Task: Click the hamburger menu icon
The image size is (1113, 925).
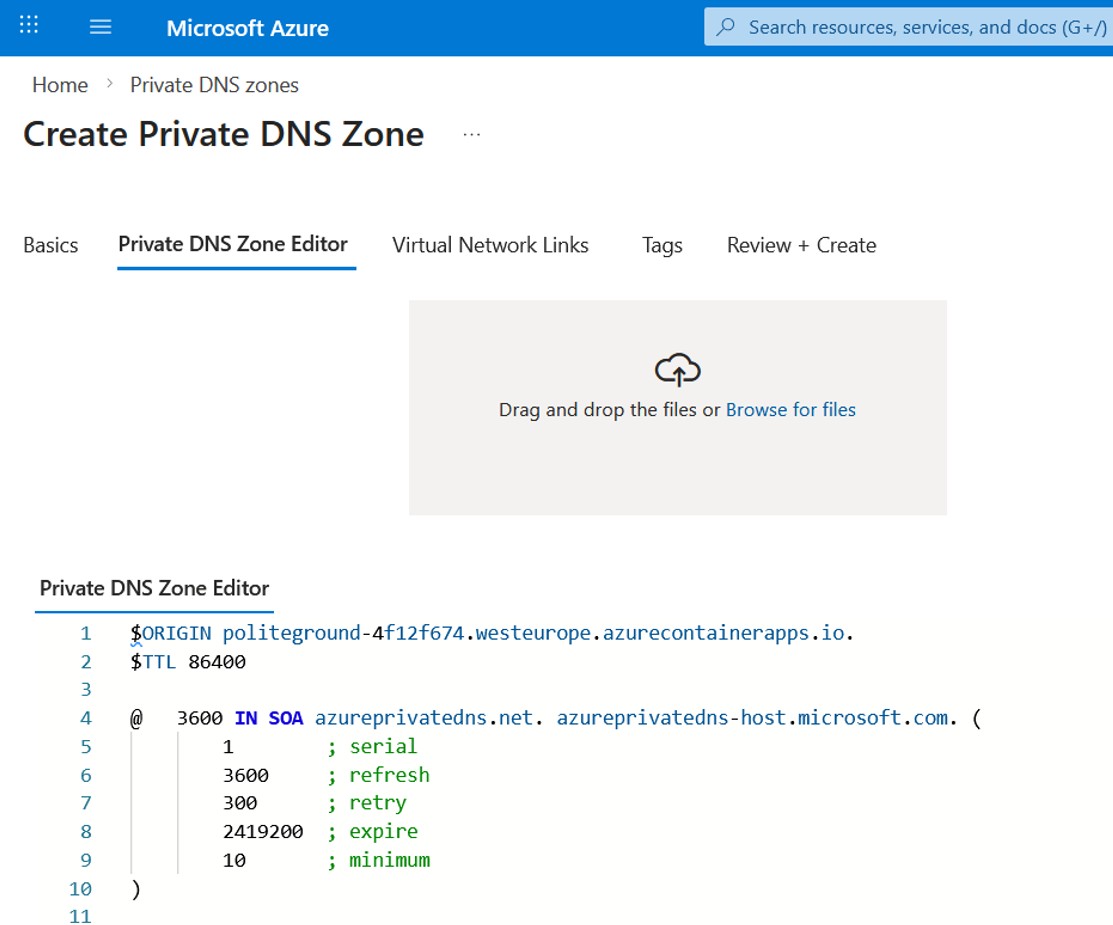Action: tap(100, 27)
